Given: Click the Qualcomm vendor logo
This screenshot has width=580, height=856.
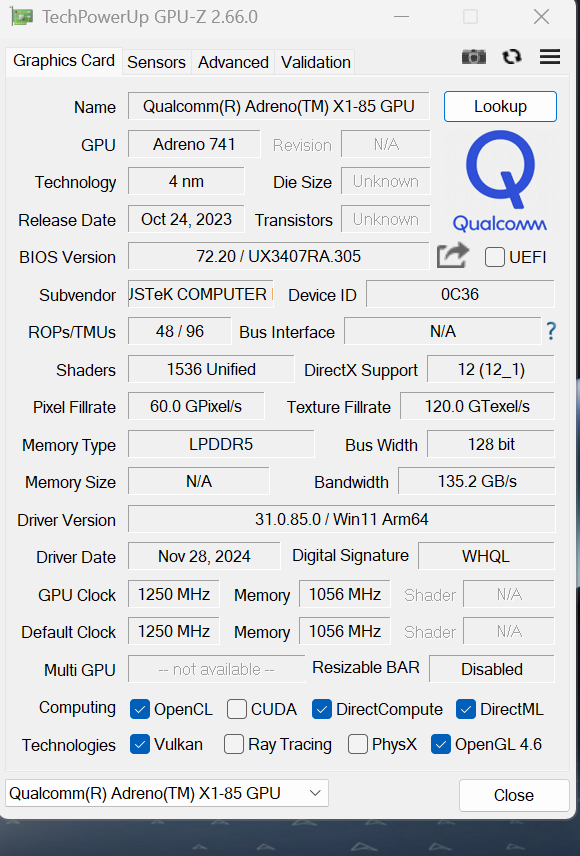Looking at the screenshot, I should coord(500,181).
